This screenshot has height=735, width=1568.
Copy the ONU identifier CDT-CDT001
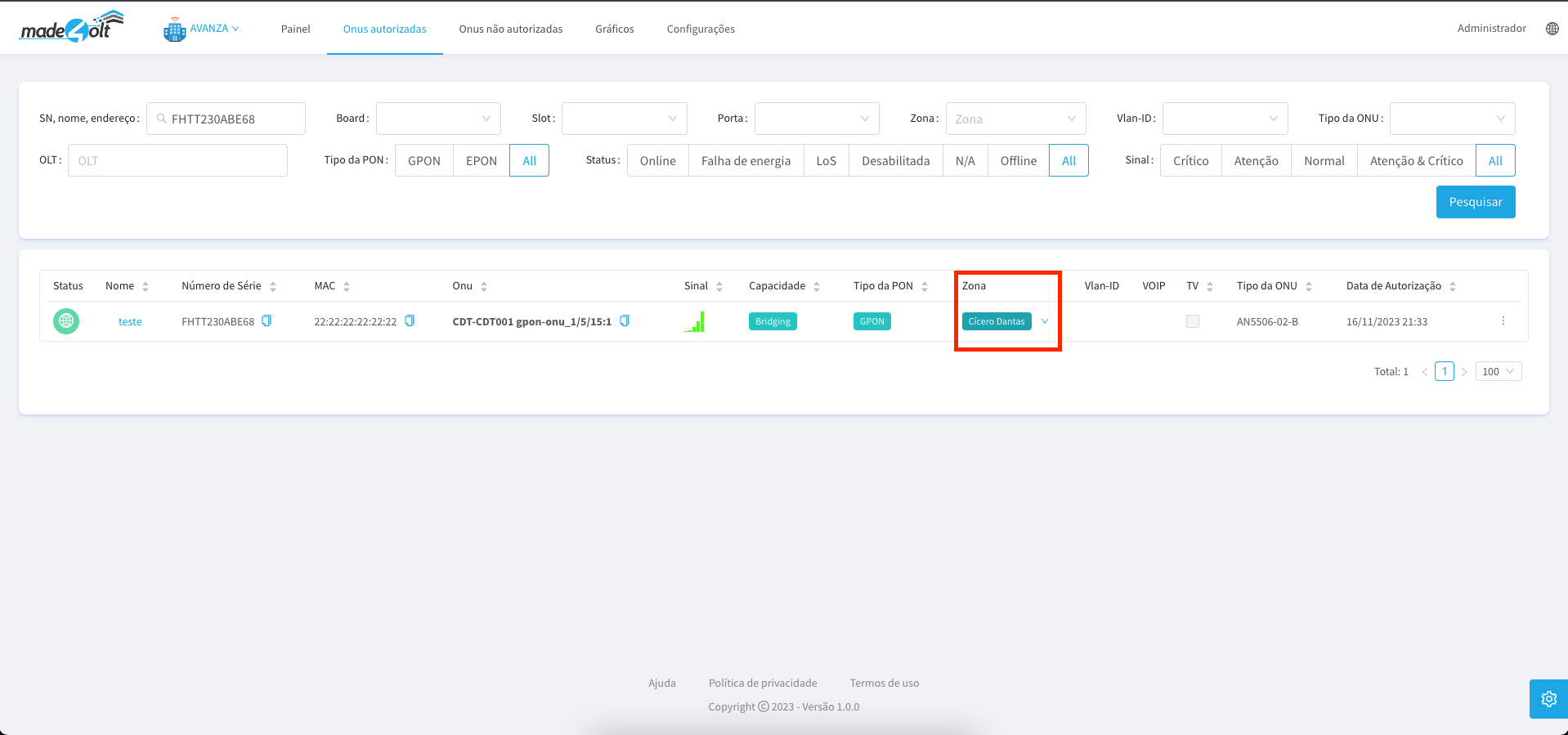(x=625, y=321)
